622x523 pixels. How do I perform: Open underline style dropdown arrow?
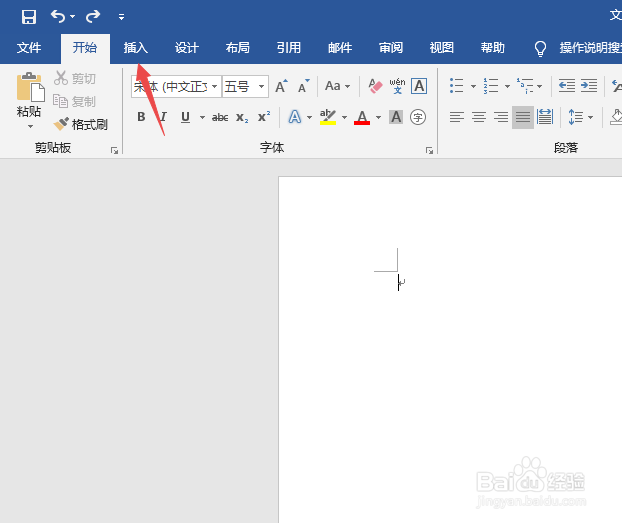[202, 117]
